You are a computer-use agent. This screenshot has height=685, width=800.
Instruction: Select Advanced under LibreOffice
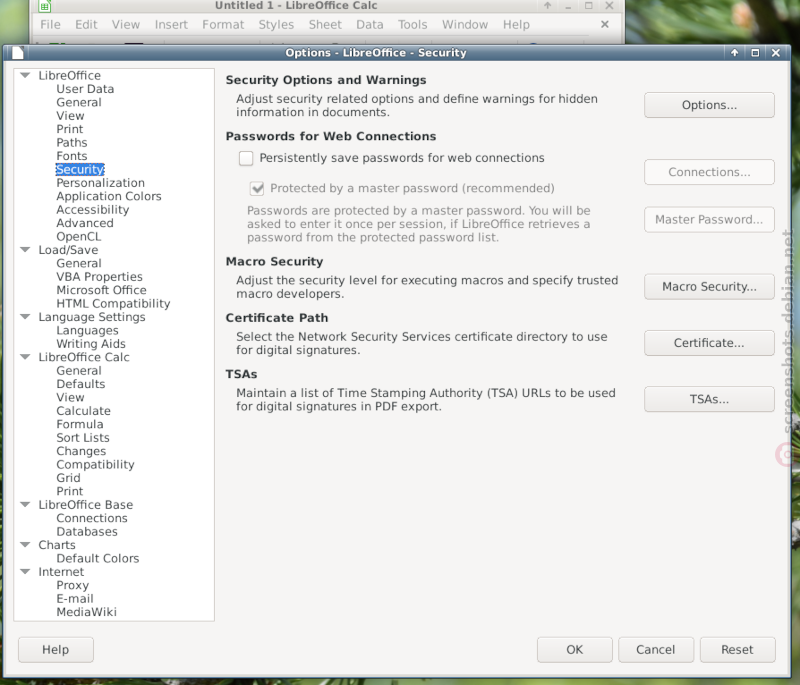tap(85, 223)
